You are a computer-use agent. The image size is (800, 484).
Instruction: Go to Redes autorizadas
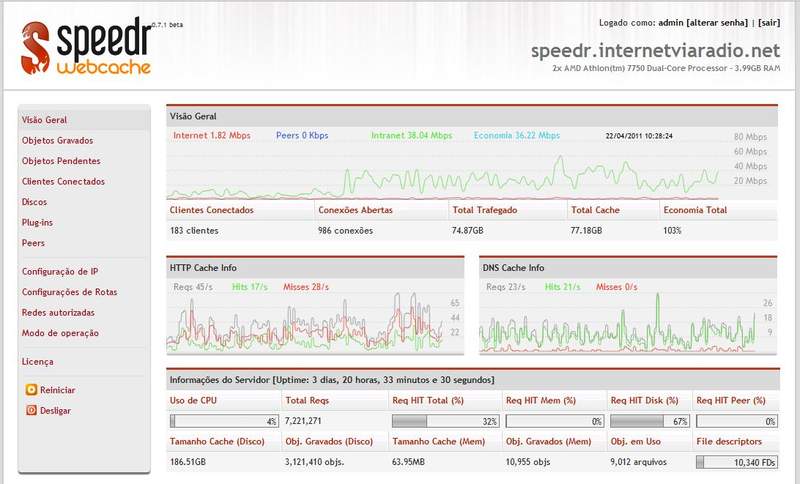(x=58, y=312)
